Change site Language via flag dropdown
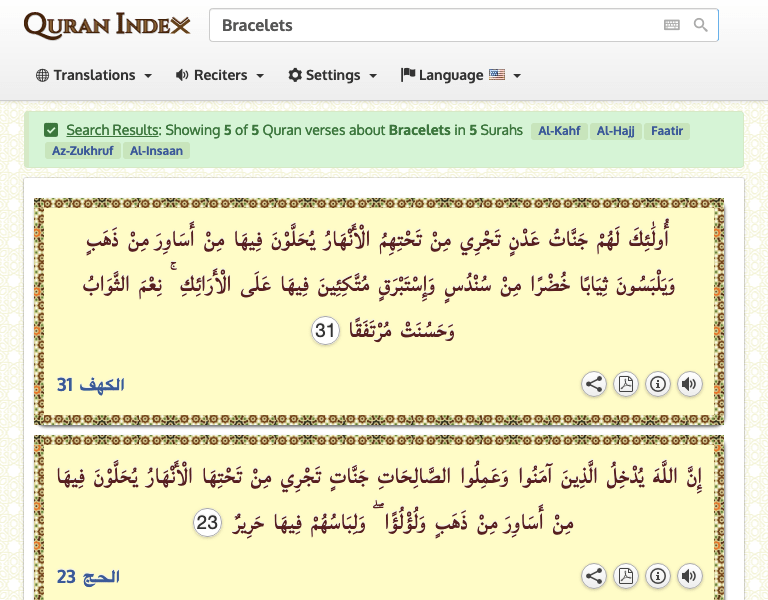Viewport: 768px width, 600px height. tap(461, 75)
